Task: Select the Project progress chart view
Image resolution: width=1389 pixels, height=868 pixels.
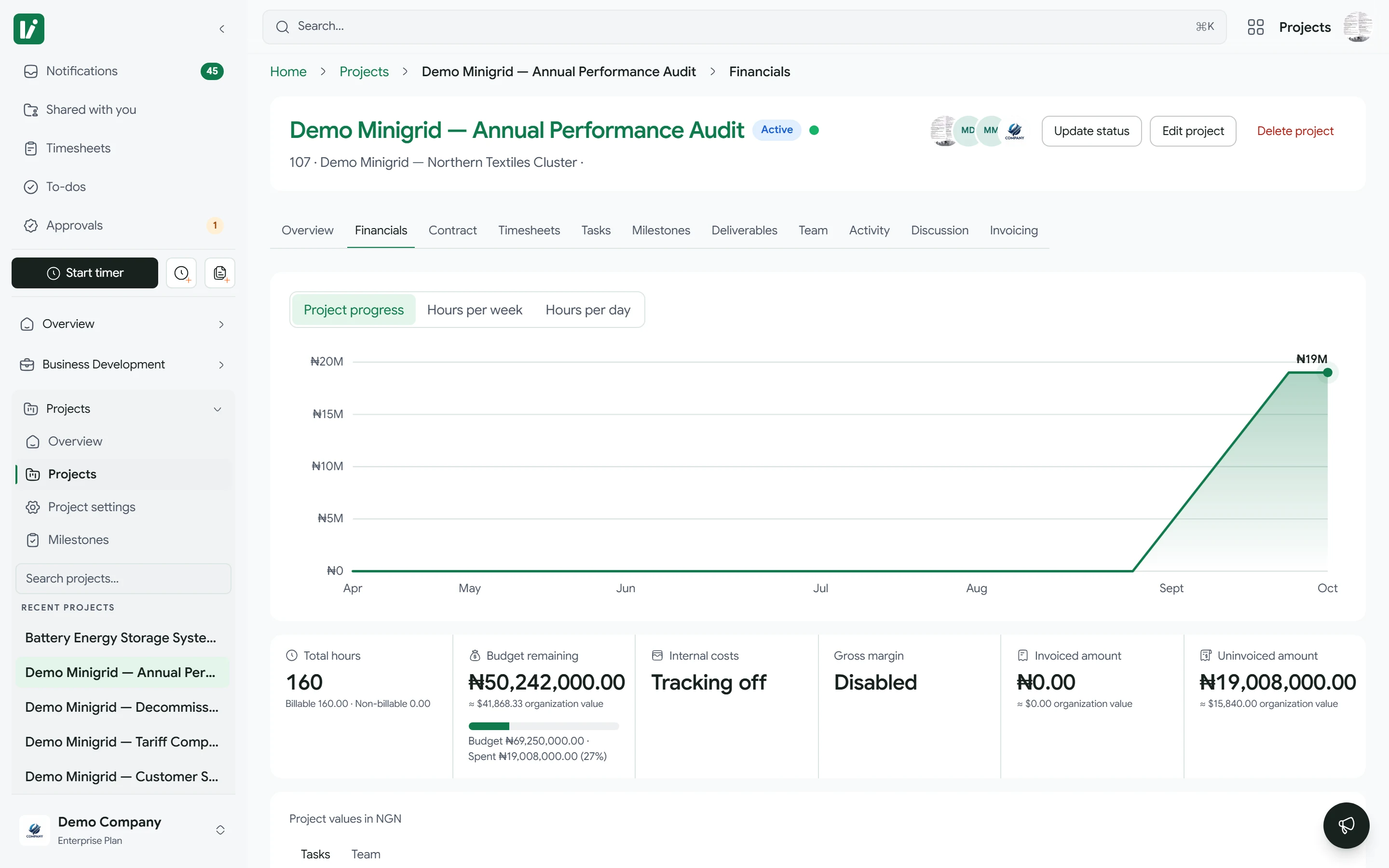Action: (354, 310)
